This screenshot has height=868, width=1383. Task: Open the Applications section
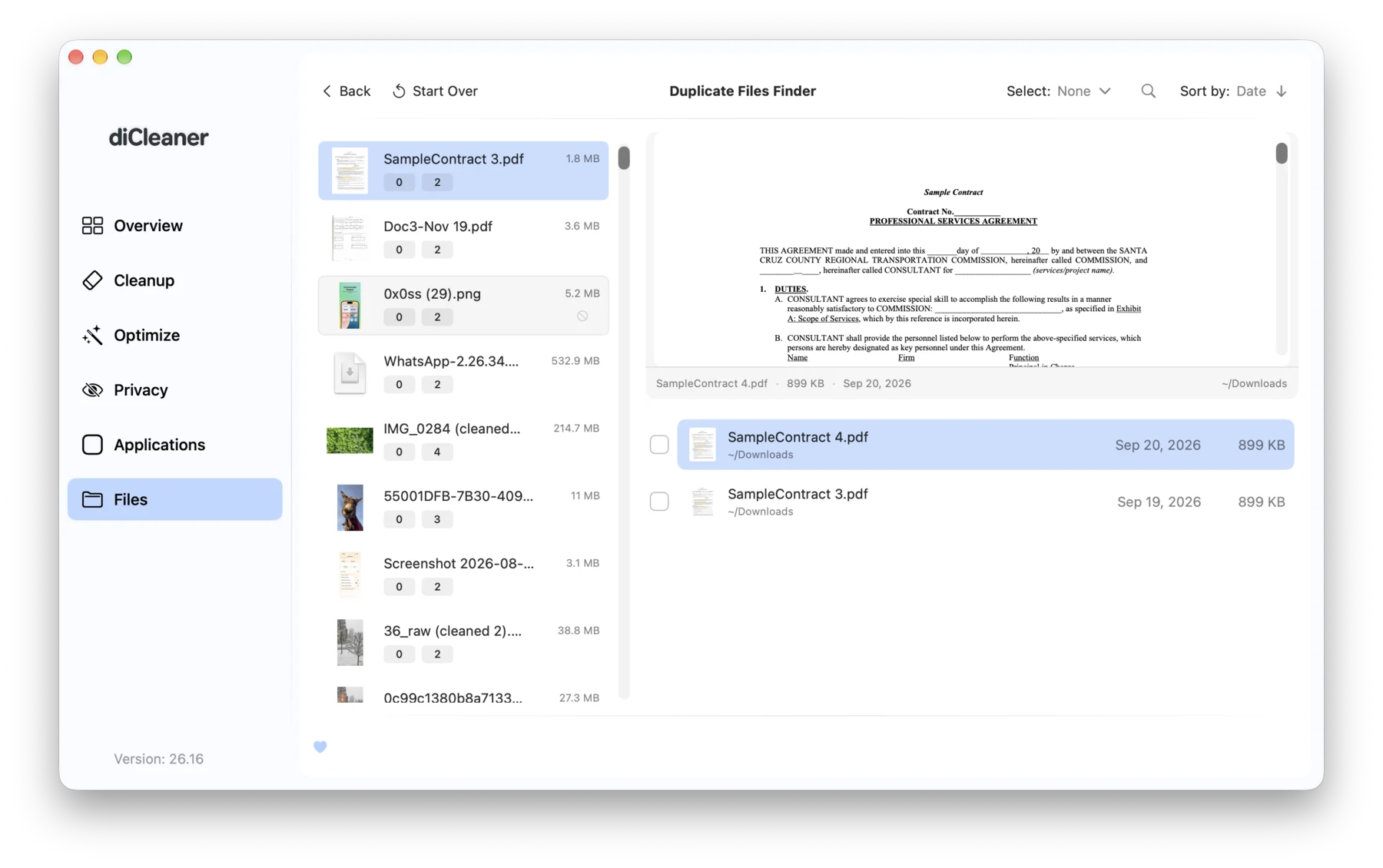175,445
